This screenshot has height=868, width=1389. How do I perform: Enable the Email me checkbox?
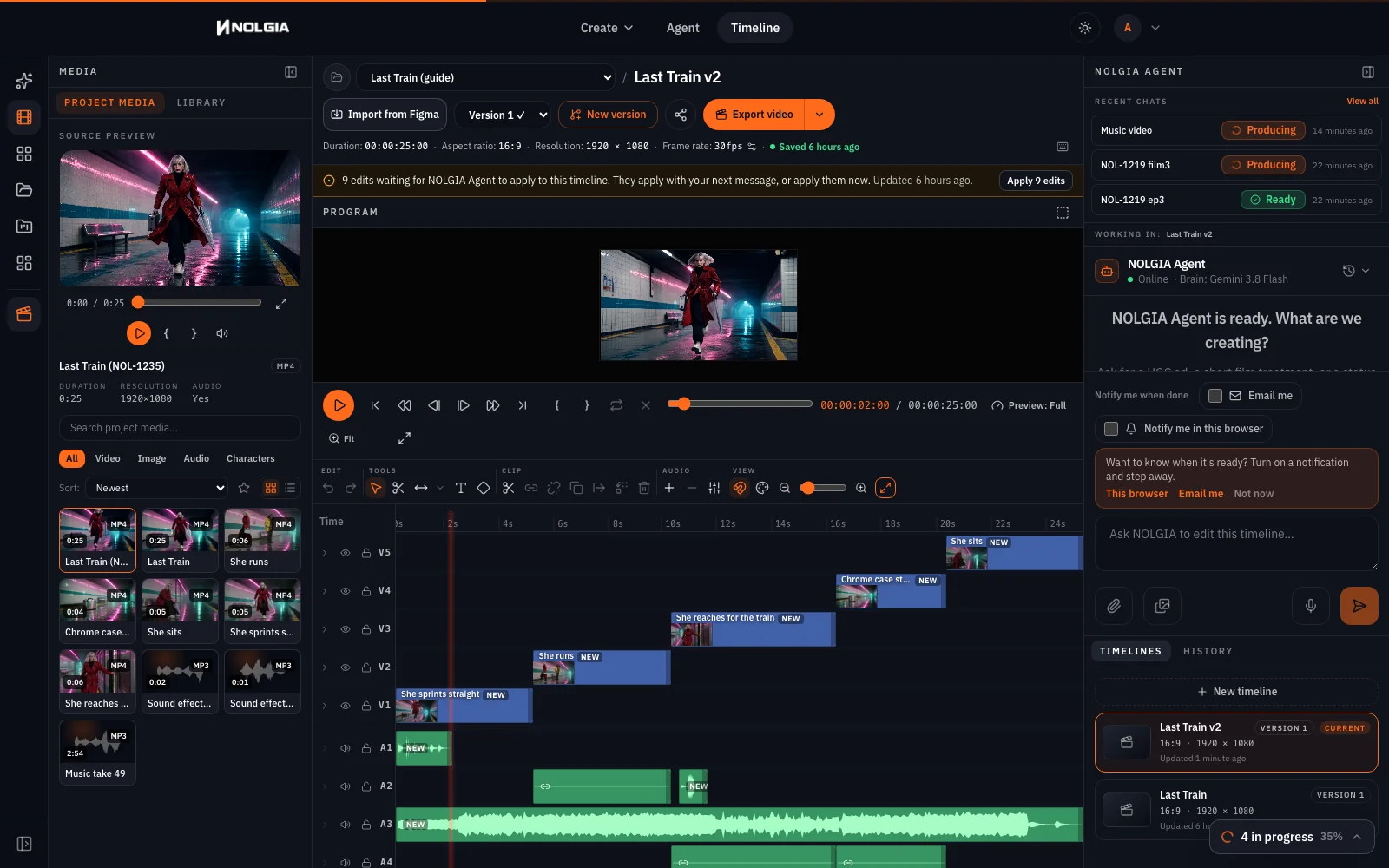click(x=1215, y=396)
